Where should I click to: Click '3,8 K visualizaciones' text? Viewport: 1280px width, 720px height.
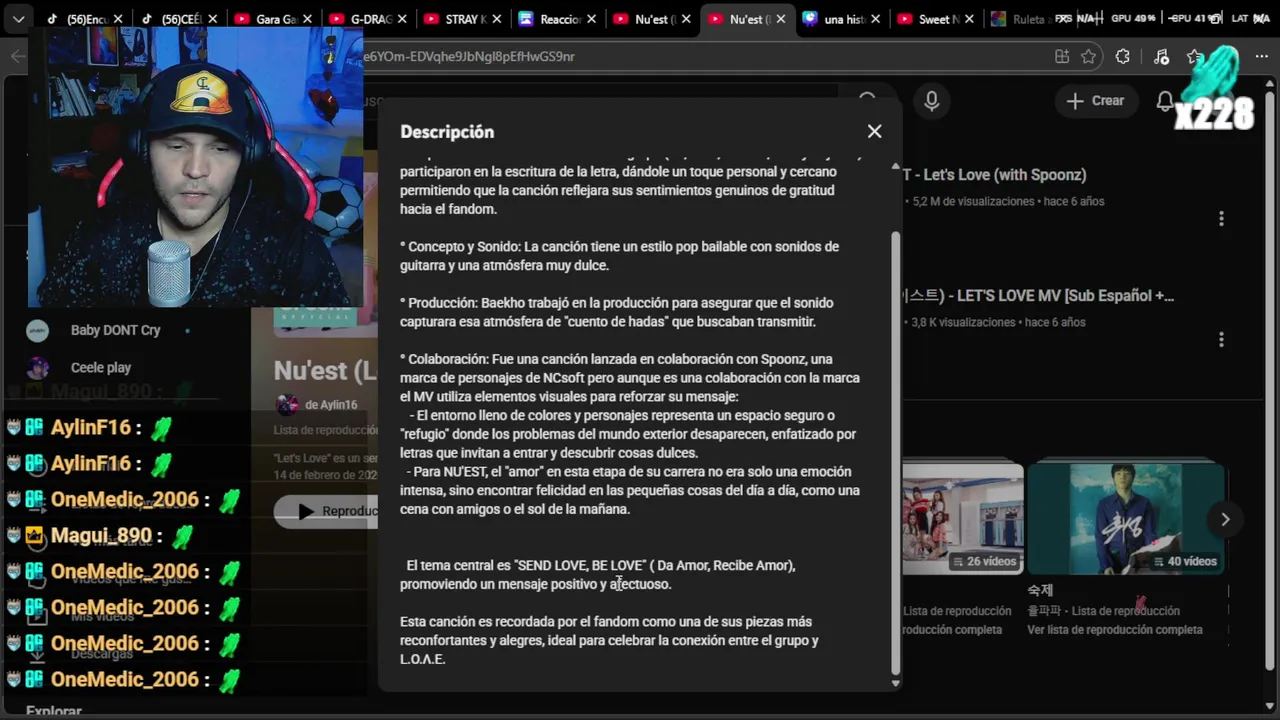tap(963, 323)
